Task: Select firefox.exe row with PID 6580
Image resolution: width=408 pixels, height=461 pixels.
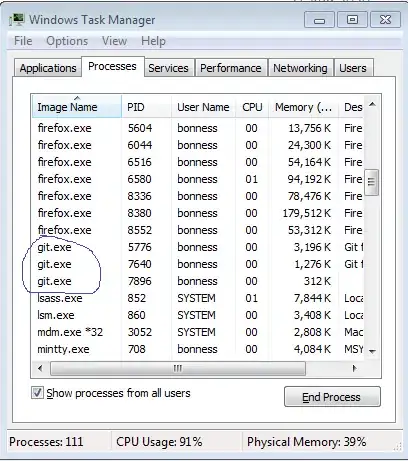Action: (x=198, y=179)
